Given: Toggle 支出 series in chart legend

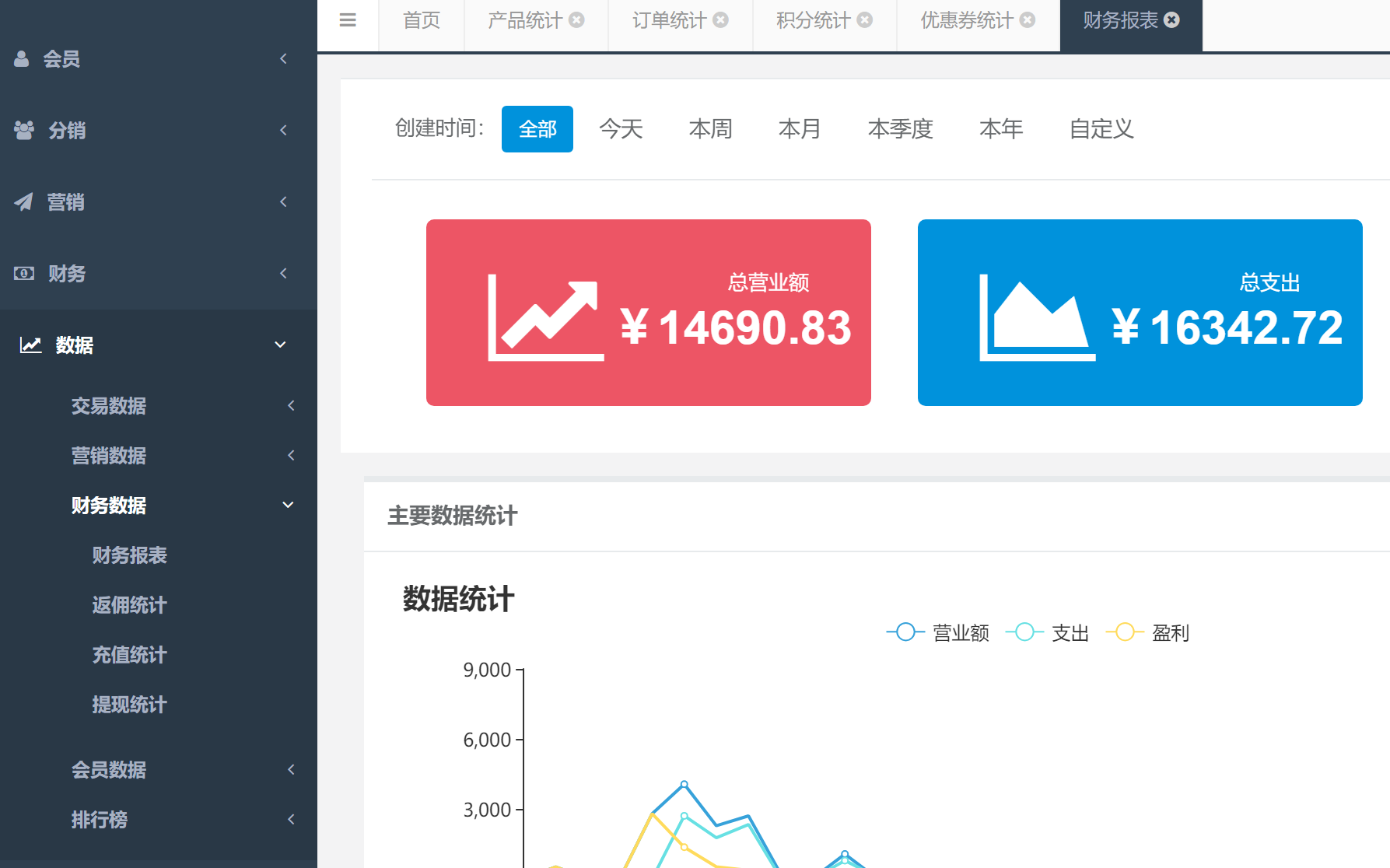Looking at the screenshot, I should point(1048,633).
